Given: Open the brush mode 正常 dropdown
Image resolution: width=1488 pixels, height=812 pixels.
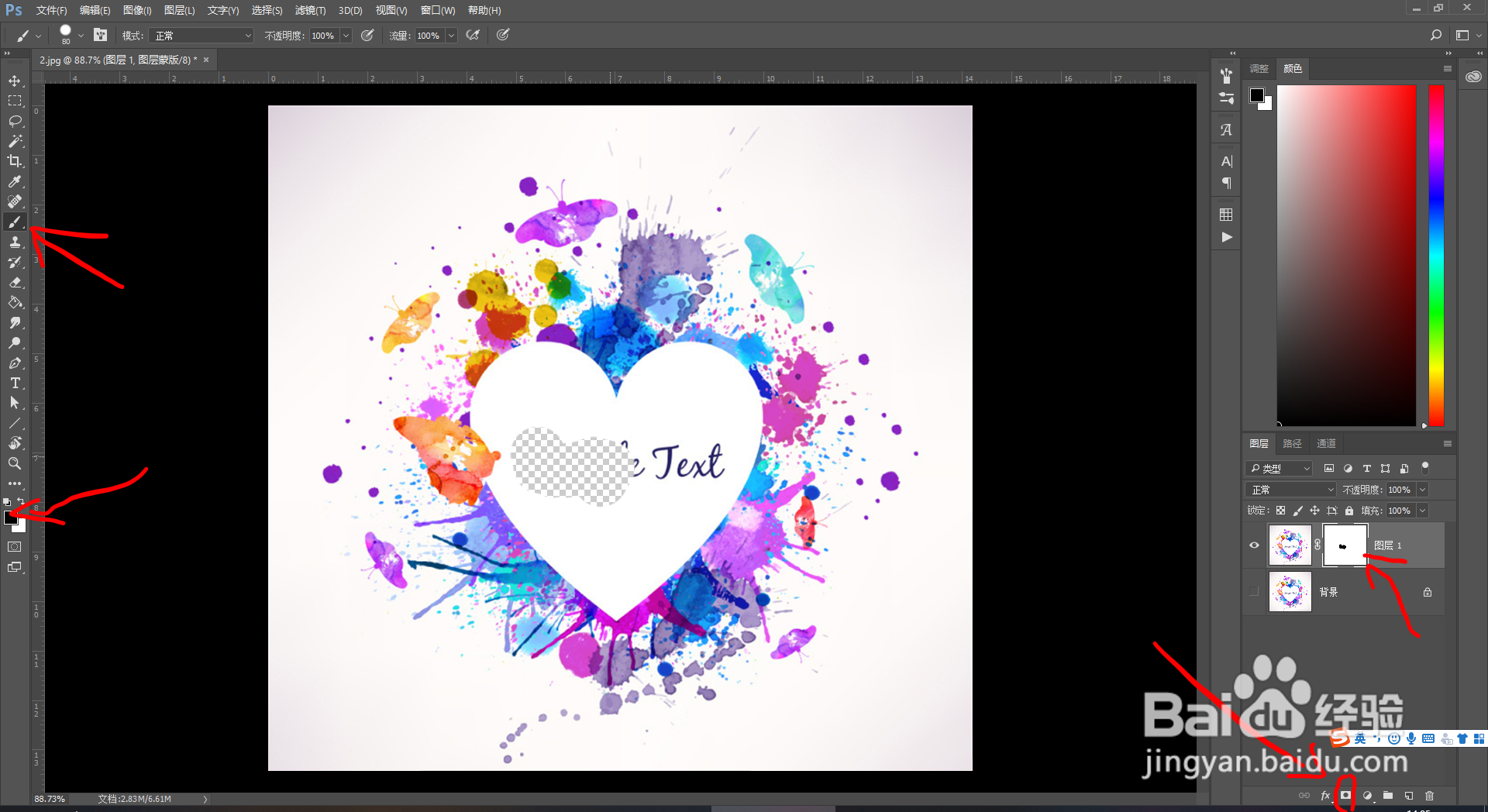Looking at the screenshot, I should [x=203, y=36].
